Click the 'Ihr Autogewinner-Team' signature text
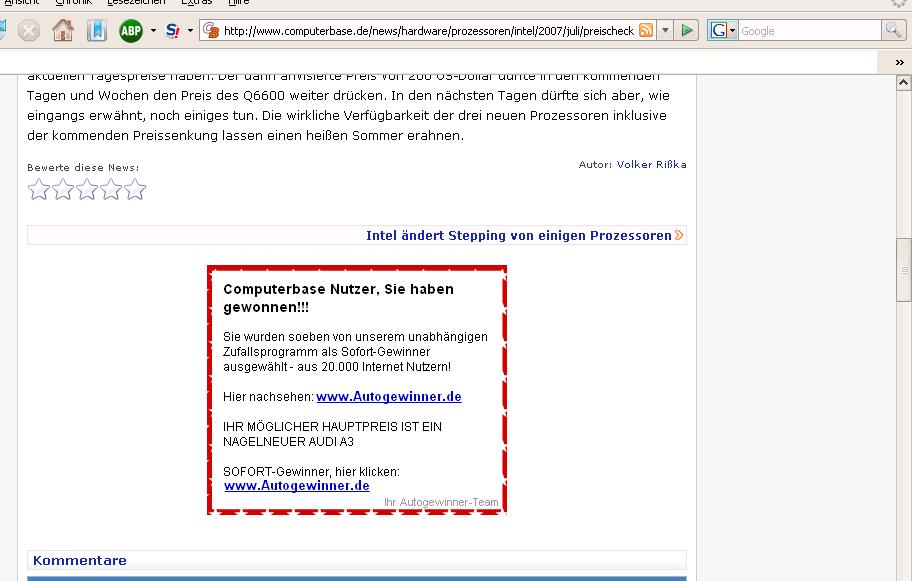The height and width of the screenshot is (581, 917). (441, 502)
